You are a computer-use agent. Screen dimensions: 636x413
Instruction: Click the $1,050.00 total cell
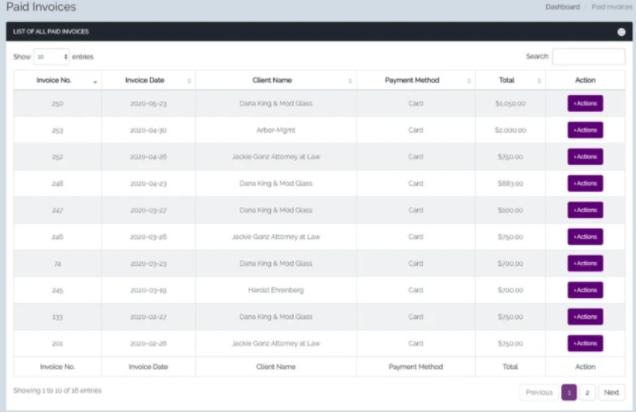click(510, 103)
